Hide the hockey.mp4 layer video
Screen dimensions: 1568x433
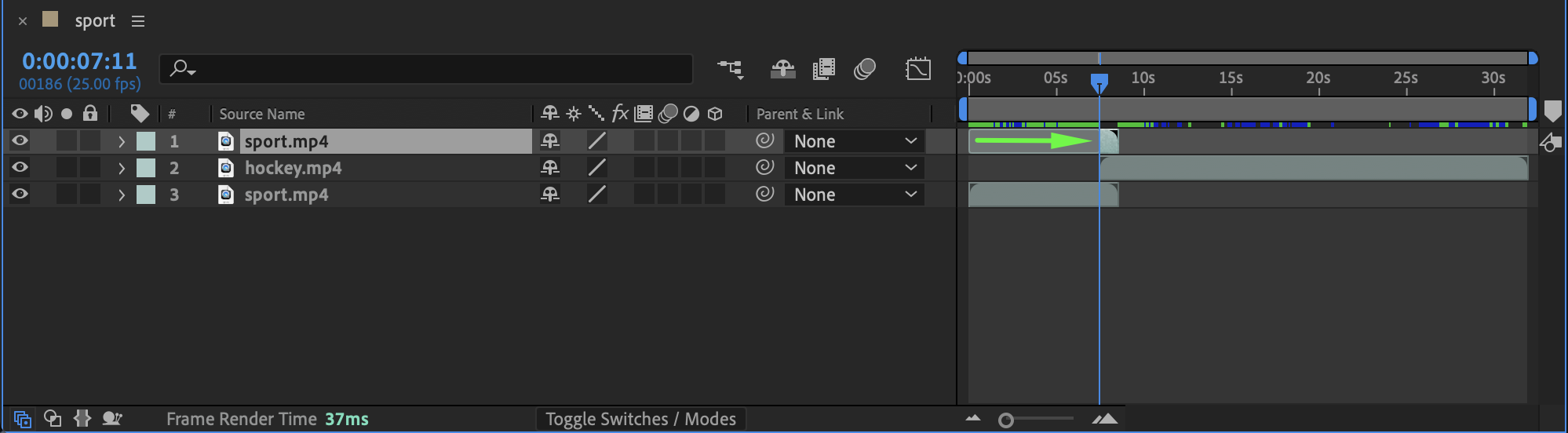[x=20, y=167]
